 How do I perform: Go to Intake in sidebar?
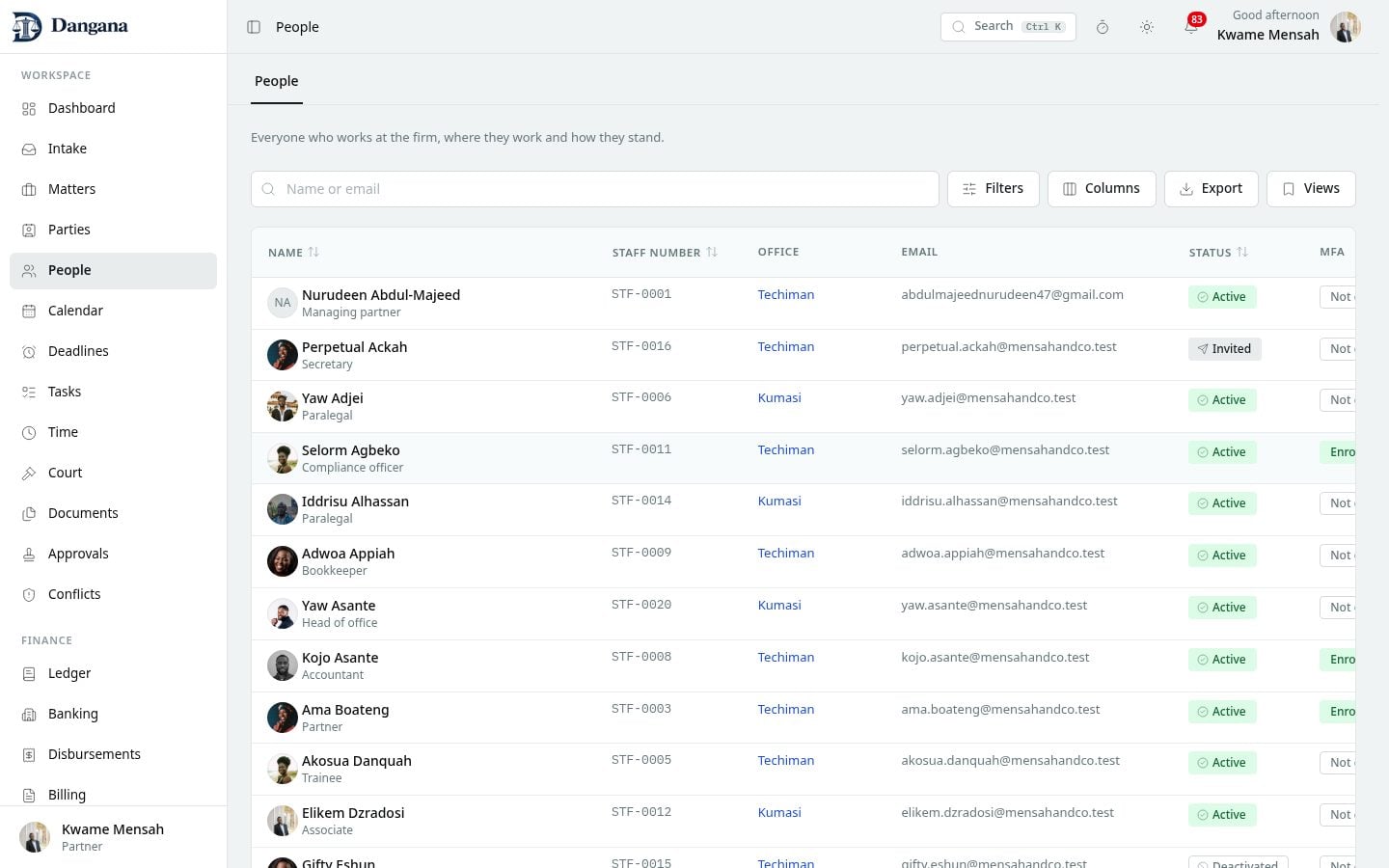point(113,149)
